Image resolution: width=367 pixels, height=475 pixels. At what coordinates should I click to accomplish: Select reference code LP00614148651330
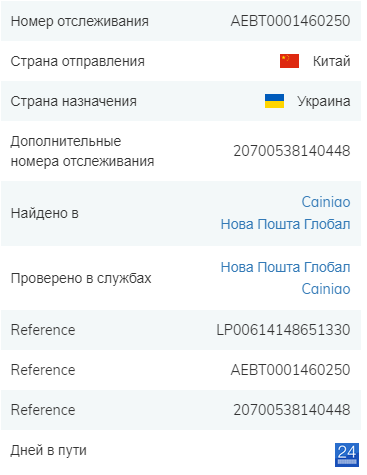click(283, 330)
